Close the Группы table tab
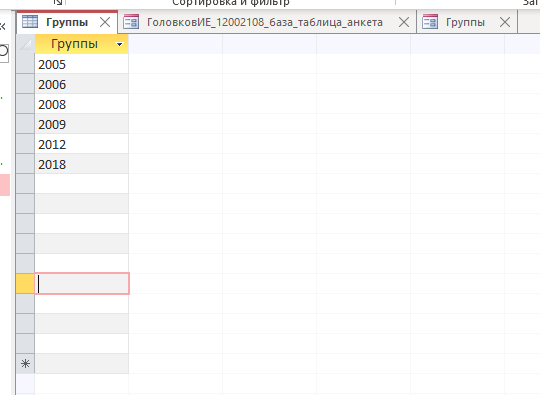 [105, 22]
